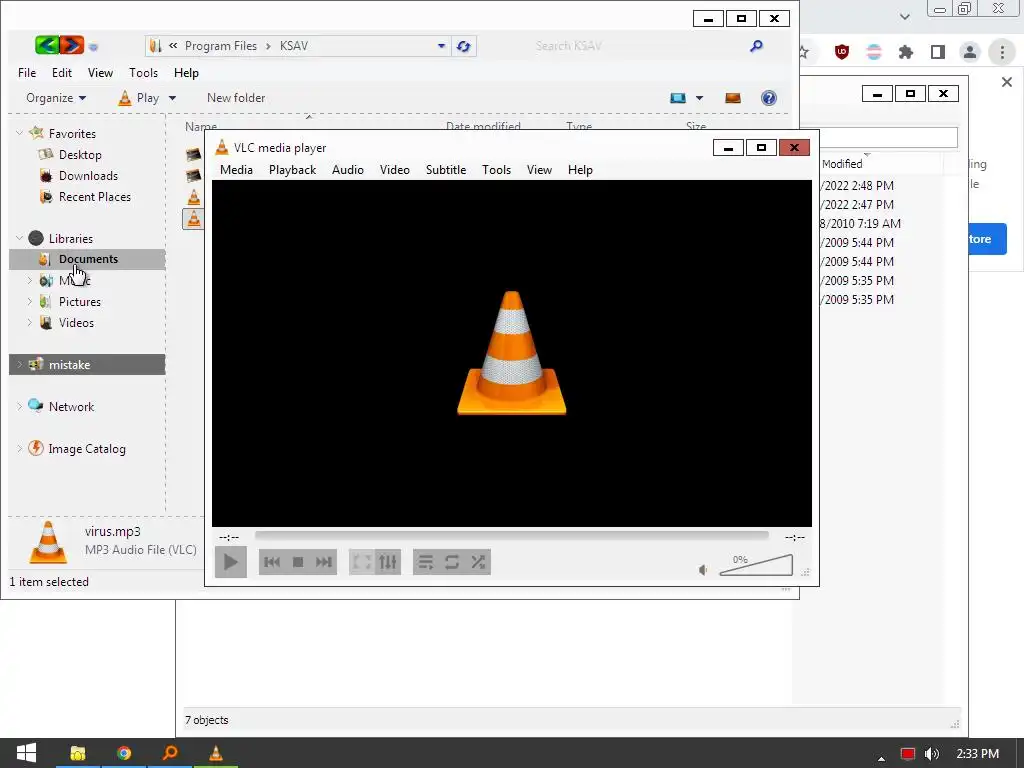1024x768 pixels.
Task: Open Desktop in Favorites
Action: (x=80, y=155)
